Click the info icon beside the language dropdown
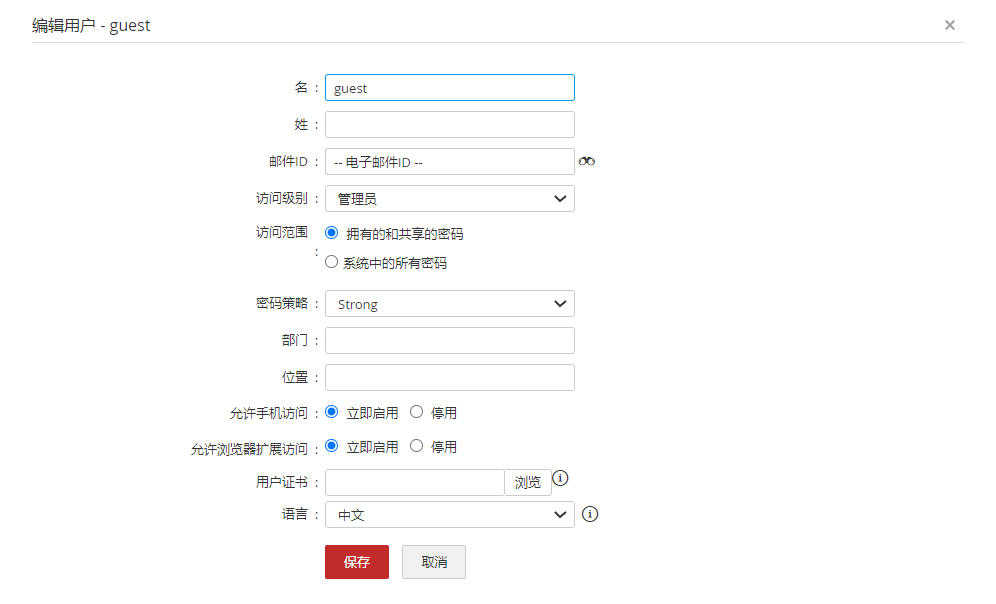 590,514
